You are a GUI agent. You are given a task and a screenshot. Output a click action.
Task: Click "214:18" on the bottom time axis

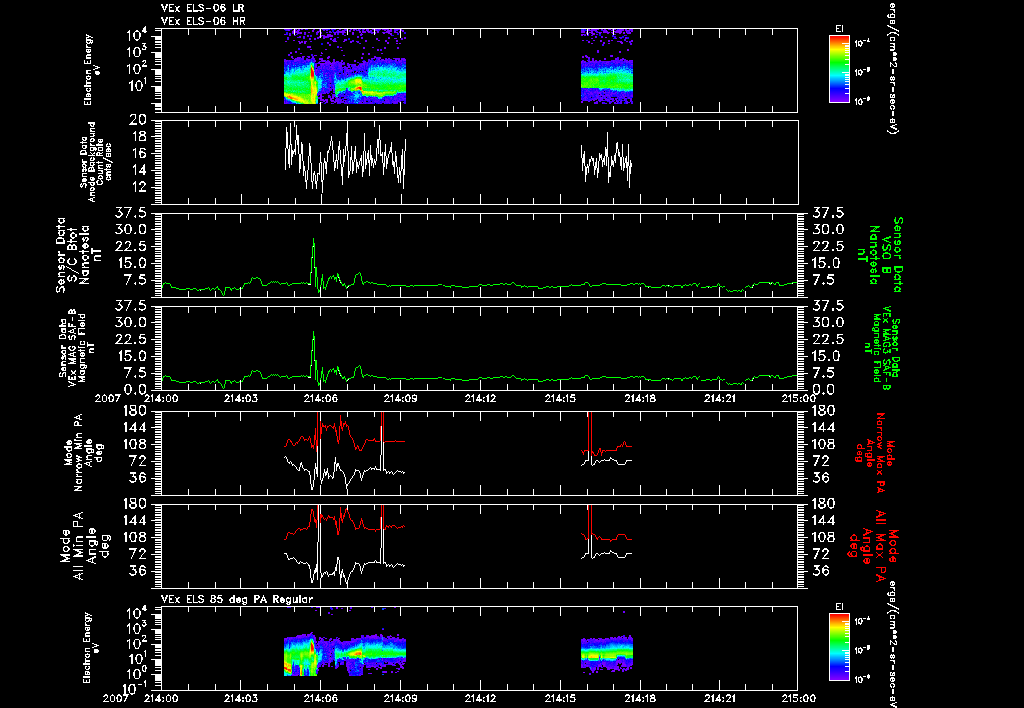[x=641, y=698]
